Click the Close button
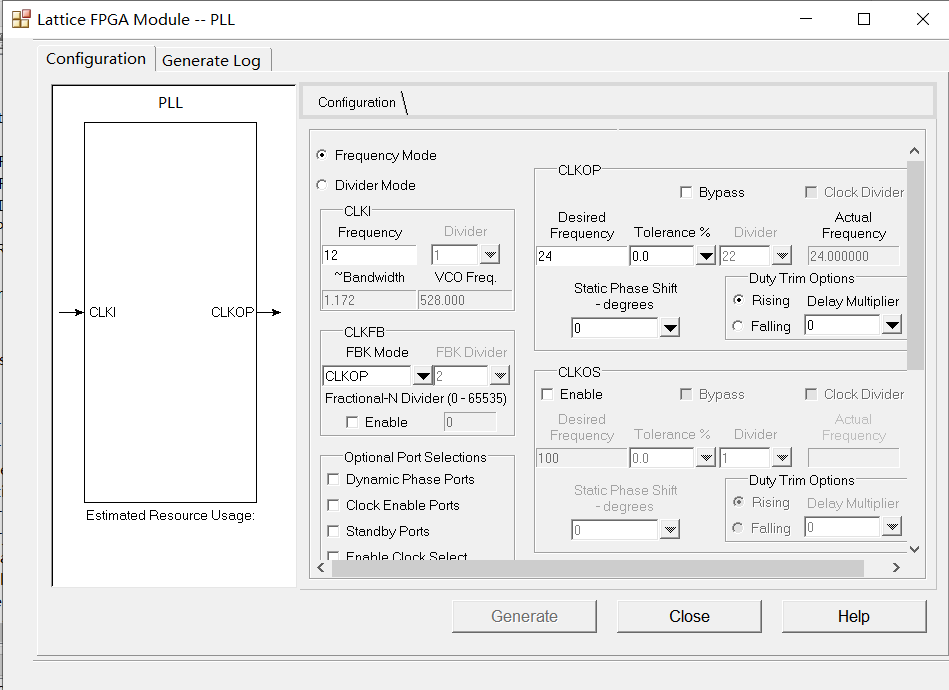 [x=689, y=616]
